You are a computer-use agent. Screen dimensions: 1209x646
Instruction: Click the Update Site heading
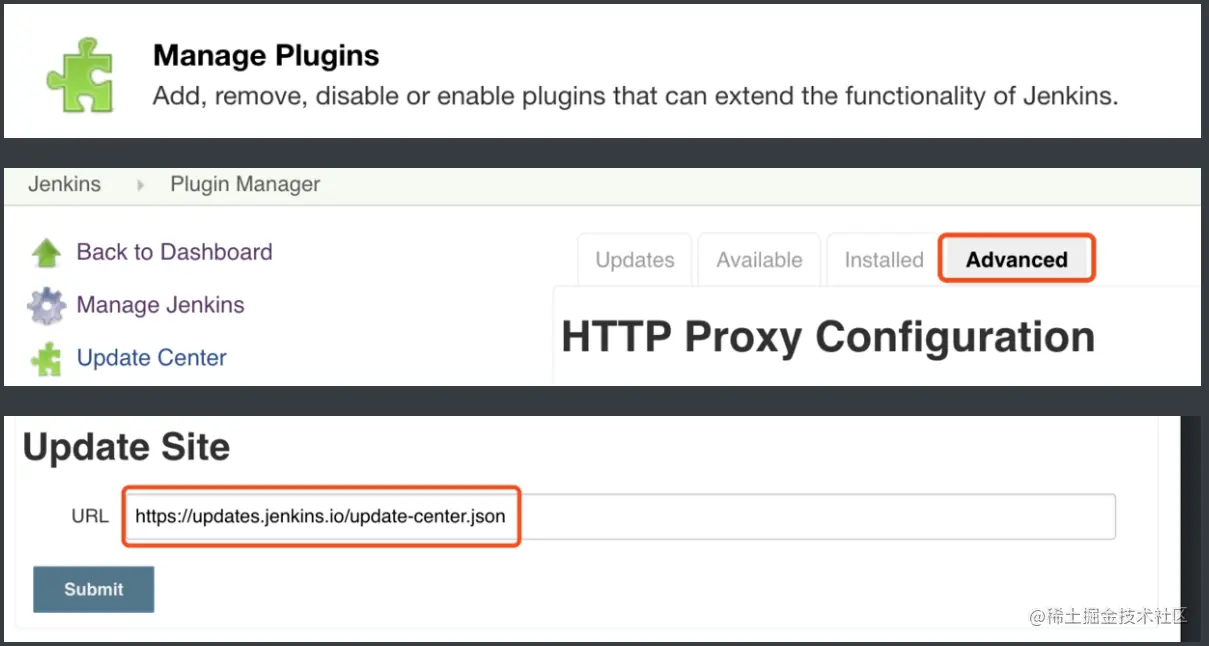[x=127, y=447]
